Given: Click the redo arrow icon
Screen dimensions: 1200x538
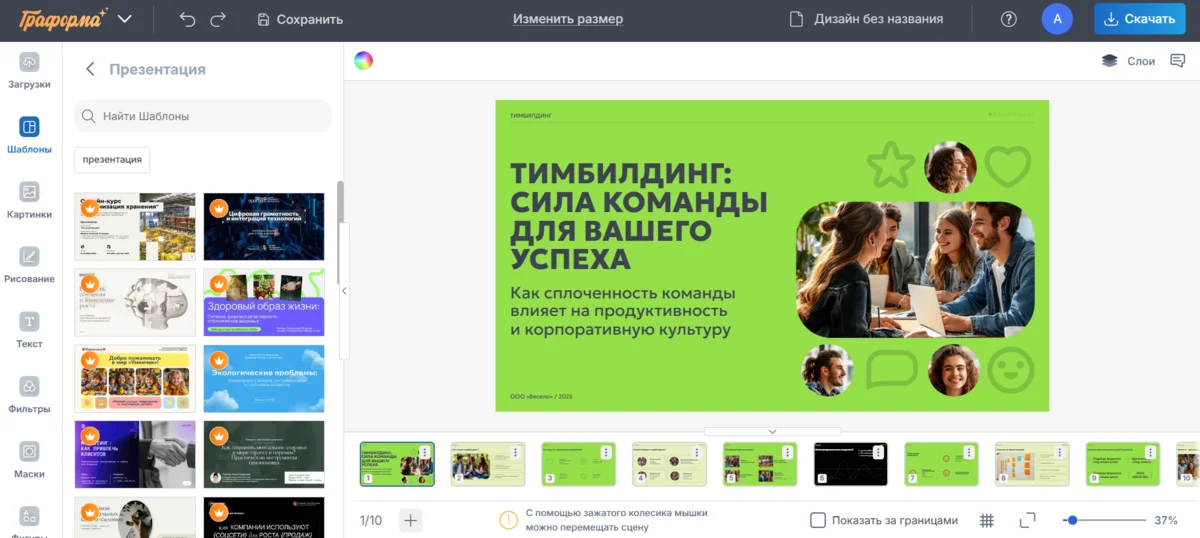Looking at the screenshot, I should click(x=219, y=19).
